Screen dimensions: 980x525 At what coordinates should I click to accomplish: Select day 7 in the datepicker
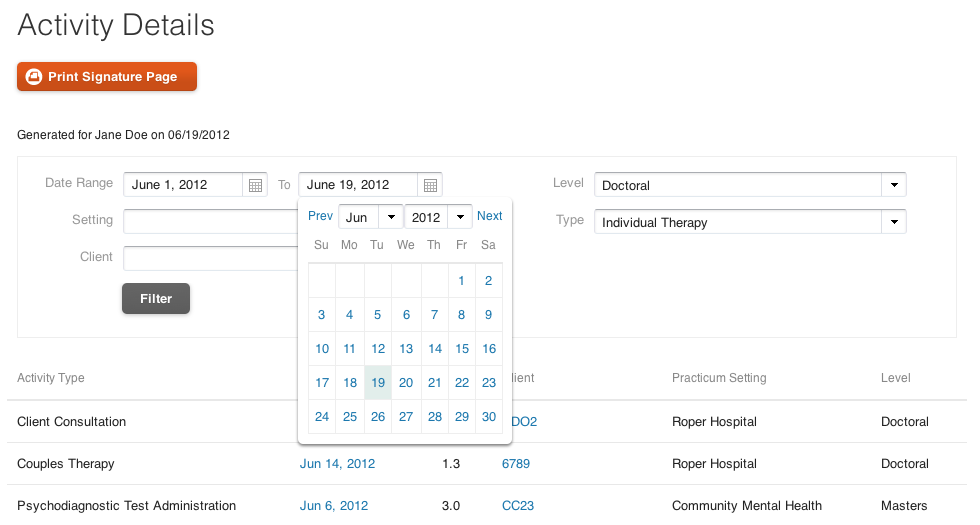click(x=434, y=314)
